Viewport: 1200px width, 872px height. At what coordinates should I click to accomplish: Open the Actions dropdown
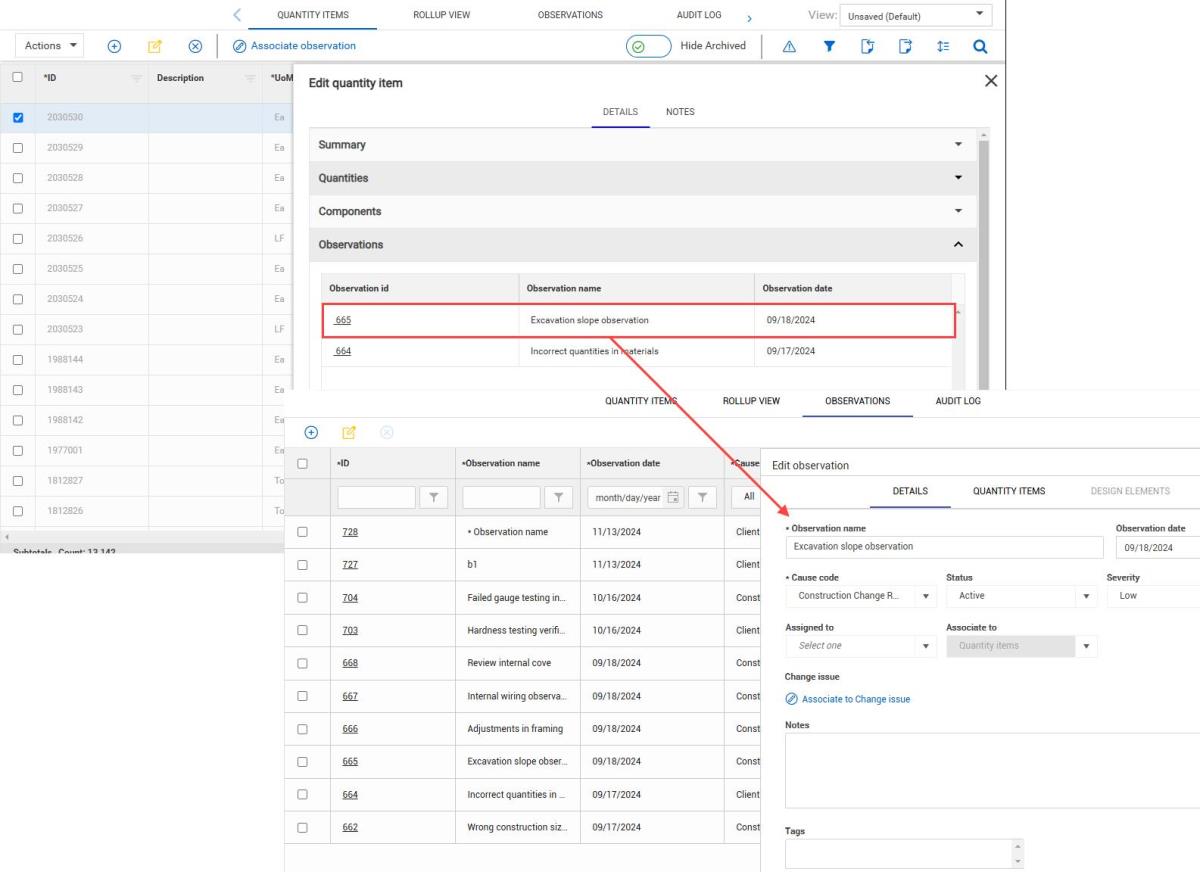[x=53, y=46]
